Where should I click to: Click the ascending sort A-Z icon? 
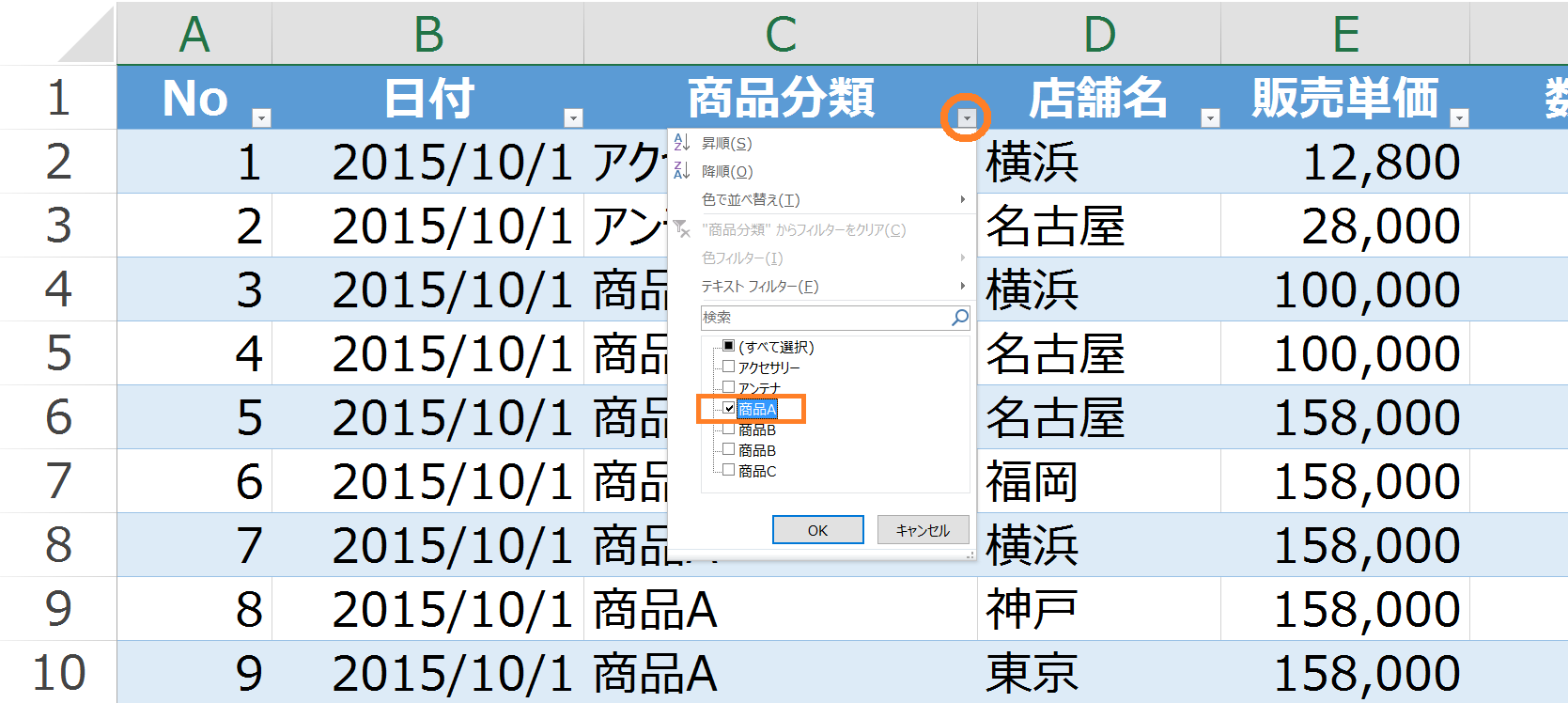[682, 143]
